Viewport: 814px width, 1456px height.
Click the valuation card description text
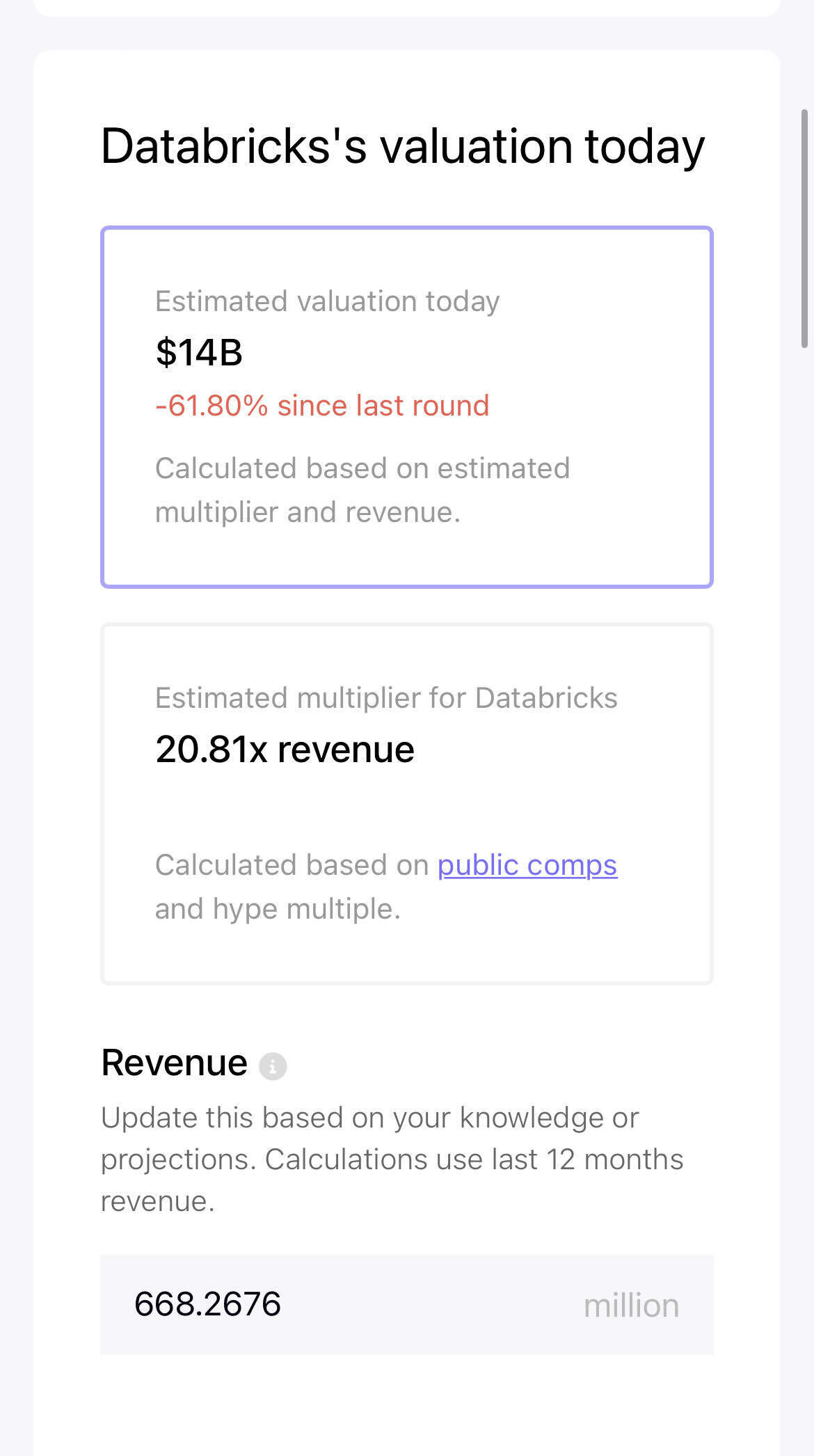(x=362, y=490)
